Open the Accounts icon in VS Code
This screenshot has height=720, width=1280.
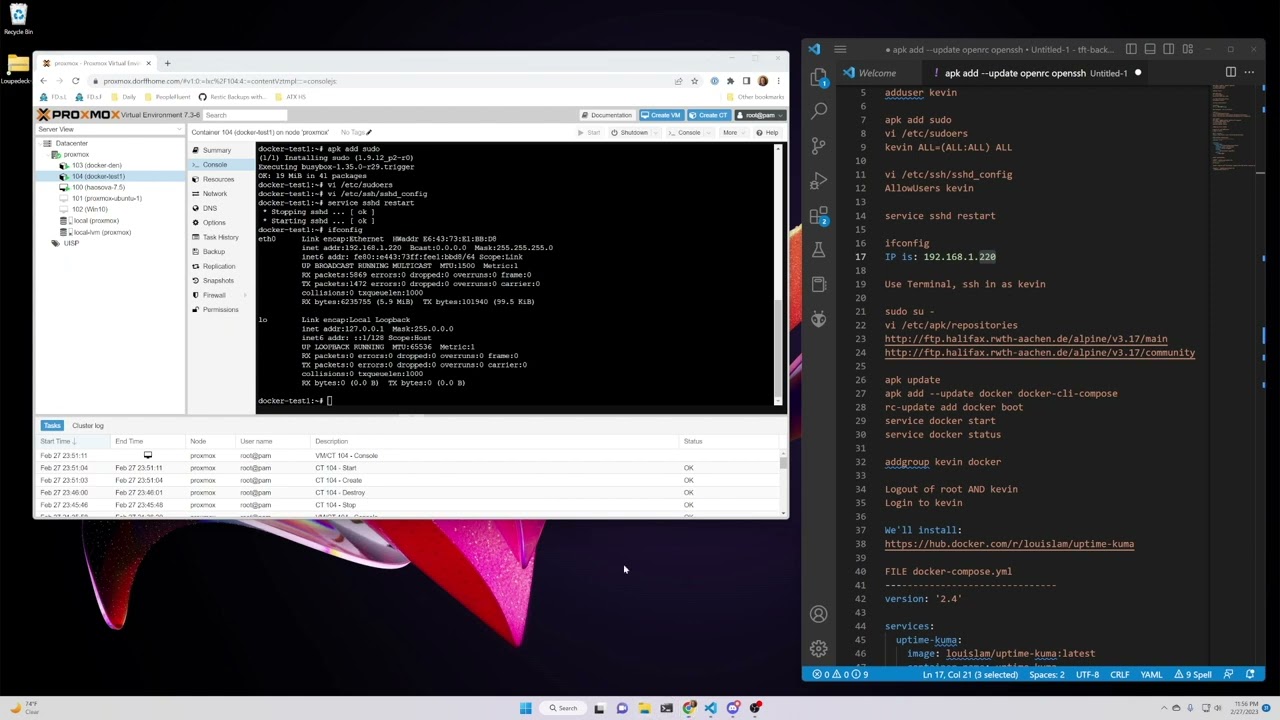click(x=819, y=614)
